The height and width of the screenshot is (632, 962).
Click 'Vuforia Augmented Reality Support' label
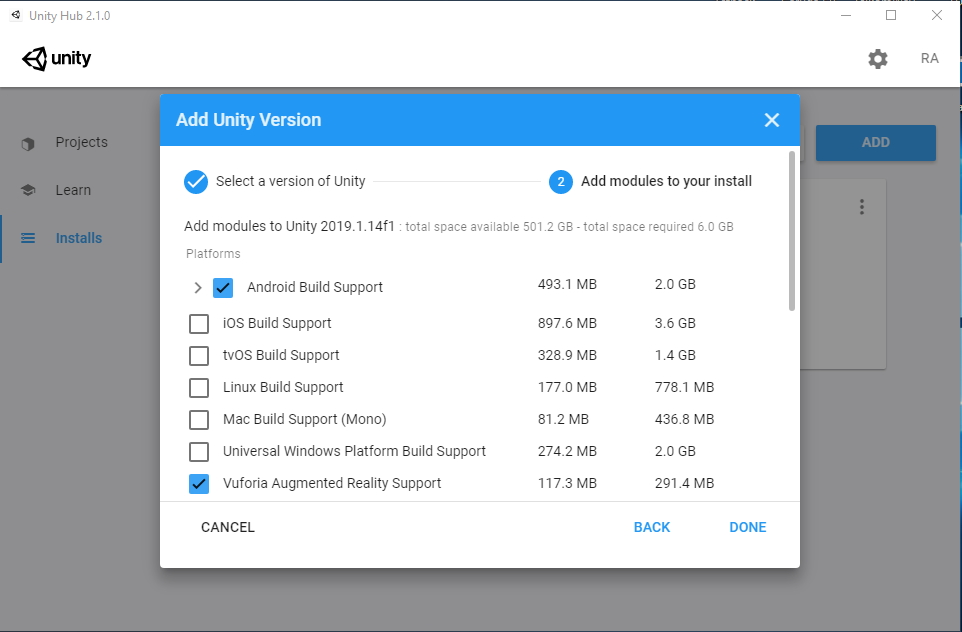click(x=332, y=484)
